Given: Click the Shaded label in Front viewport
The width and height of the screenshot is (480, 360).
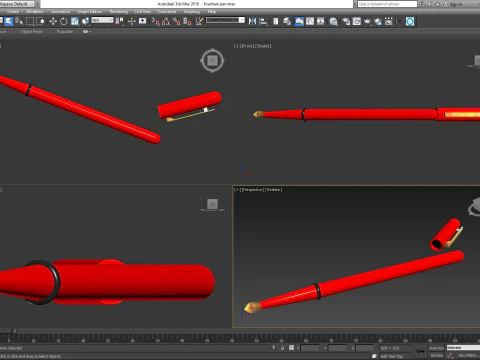Looking at the screenshot, I should point(263,46).
